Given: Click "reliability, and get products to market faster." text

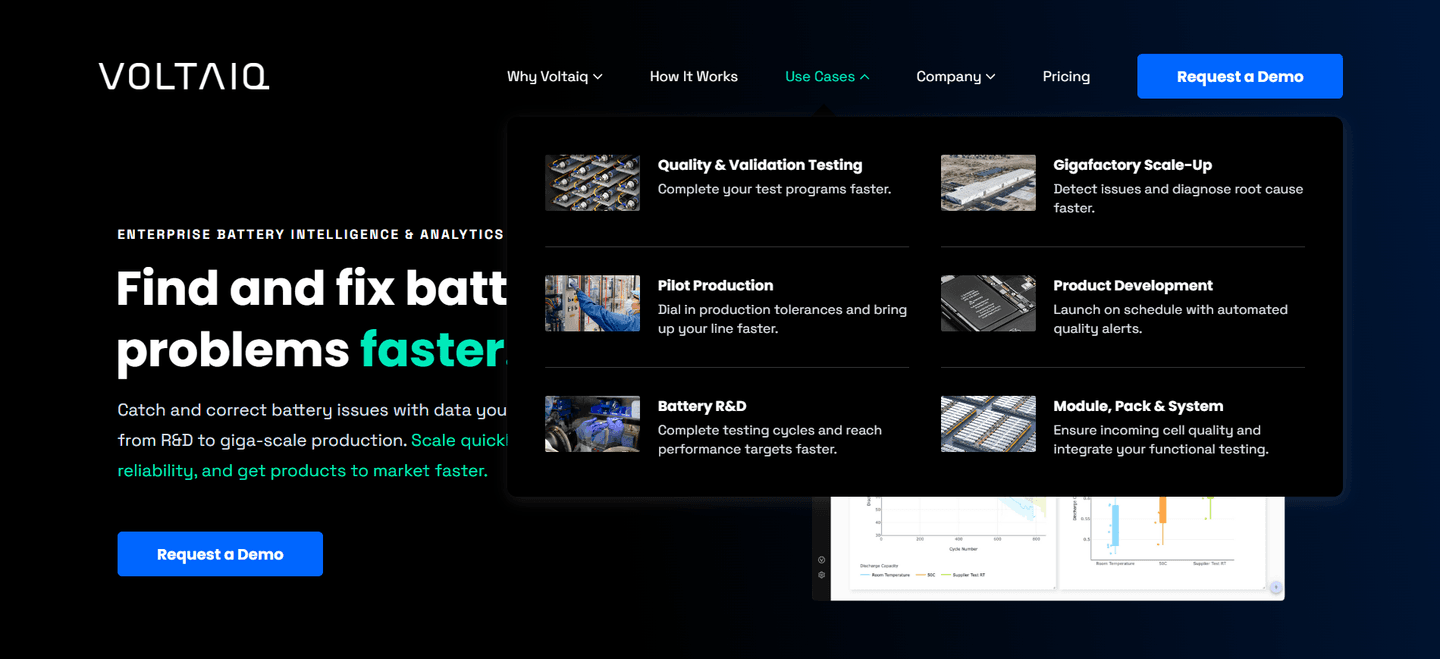Looking at the screenshot, I should (302, 470).
